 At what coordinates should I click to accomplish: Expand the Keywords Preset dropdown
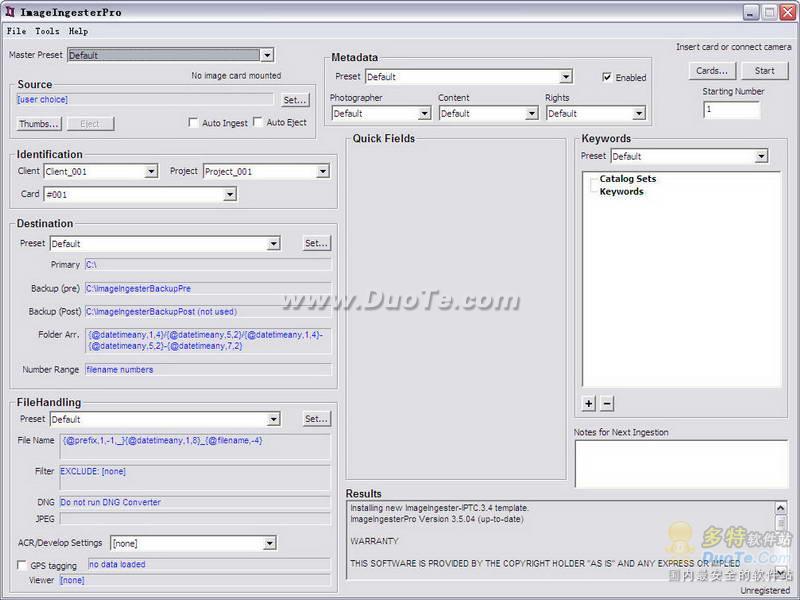(761, 156)
